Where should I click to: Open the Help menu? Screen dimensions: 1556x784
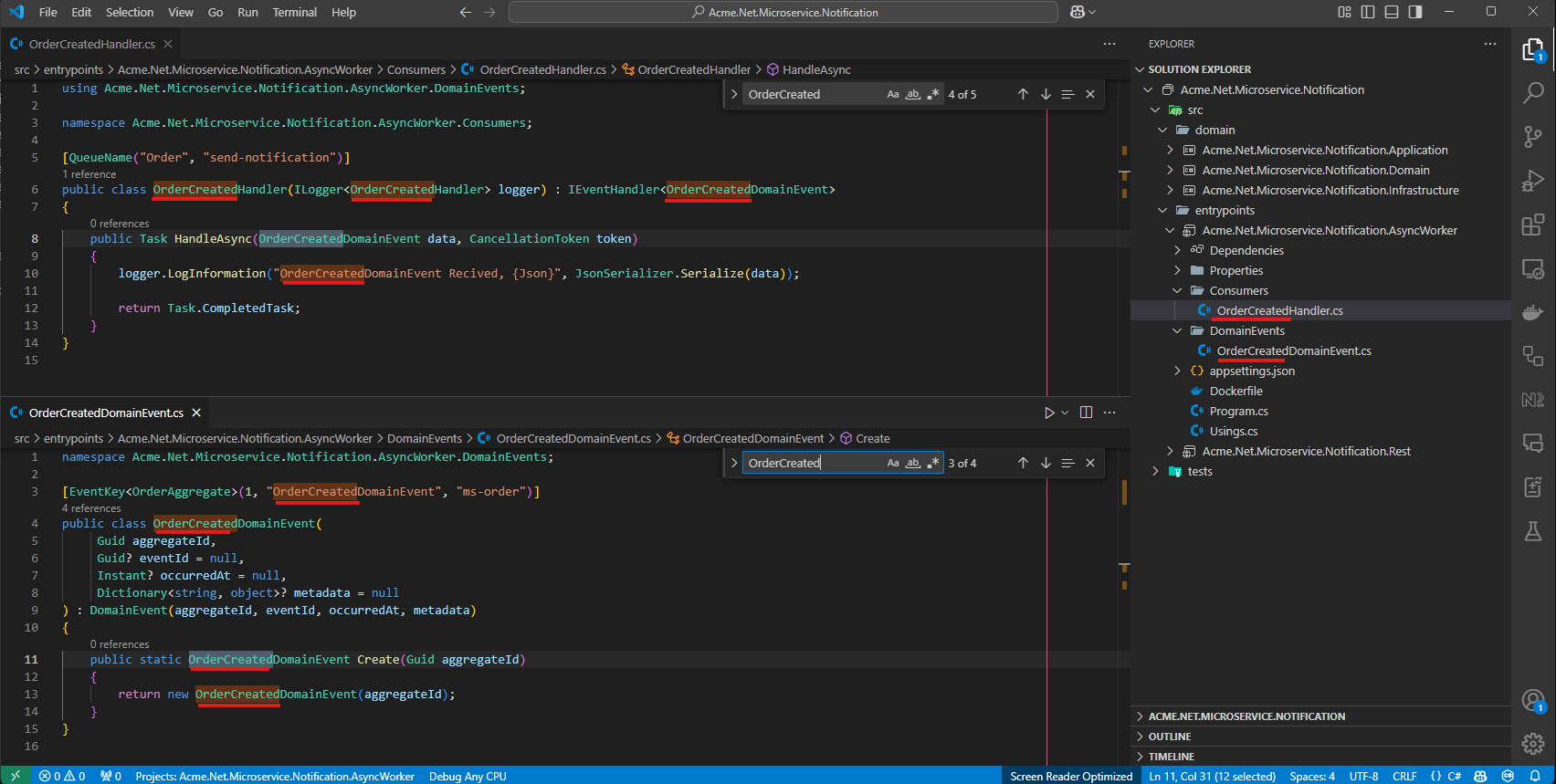click(344, 12)
